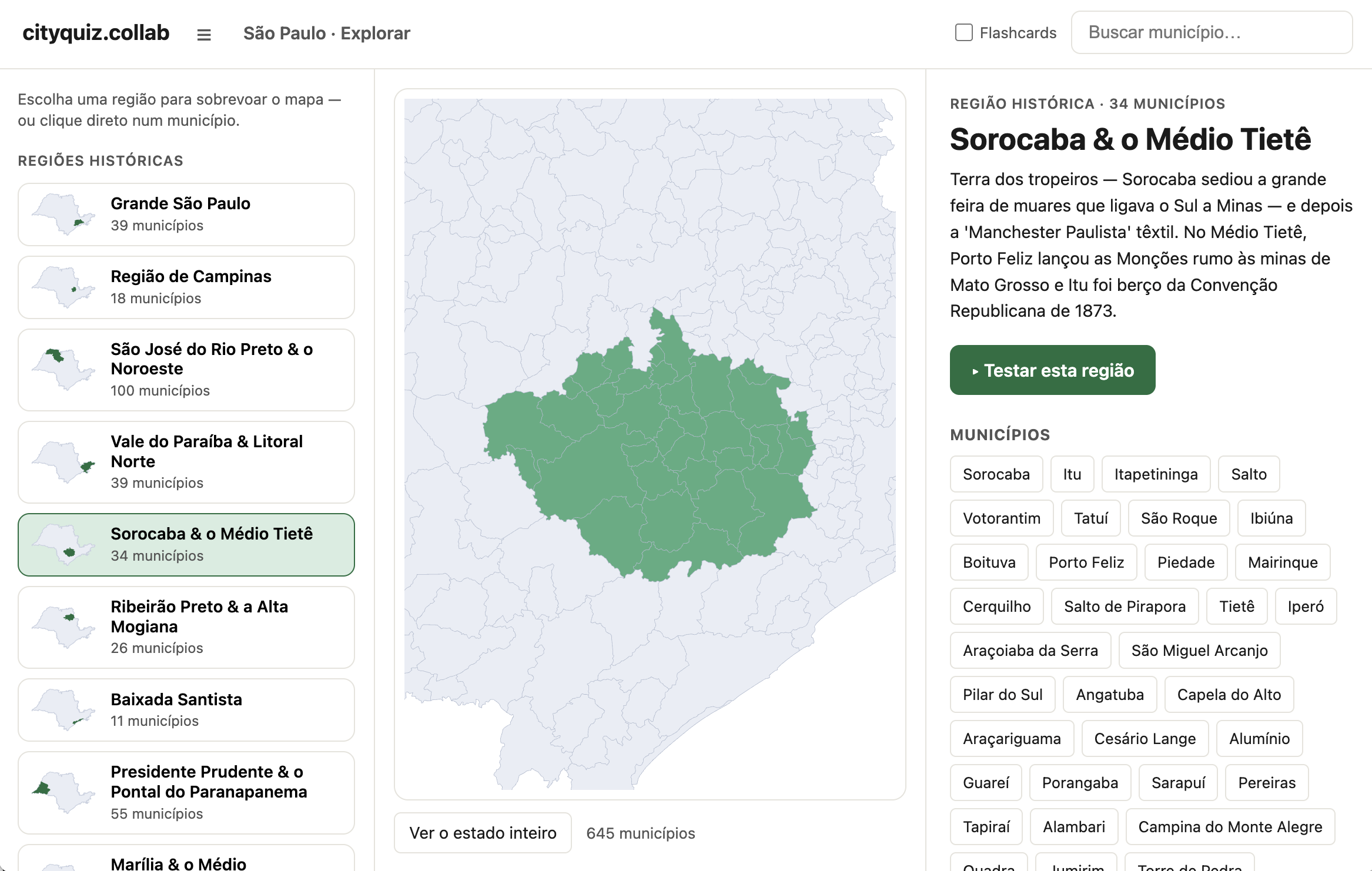Select the Araçoiaba da Serra chip
1372x871 pixels.
(1030, 651)
